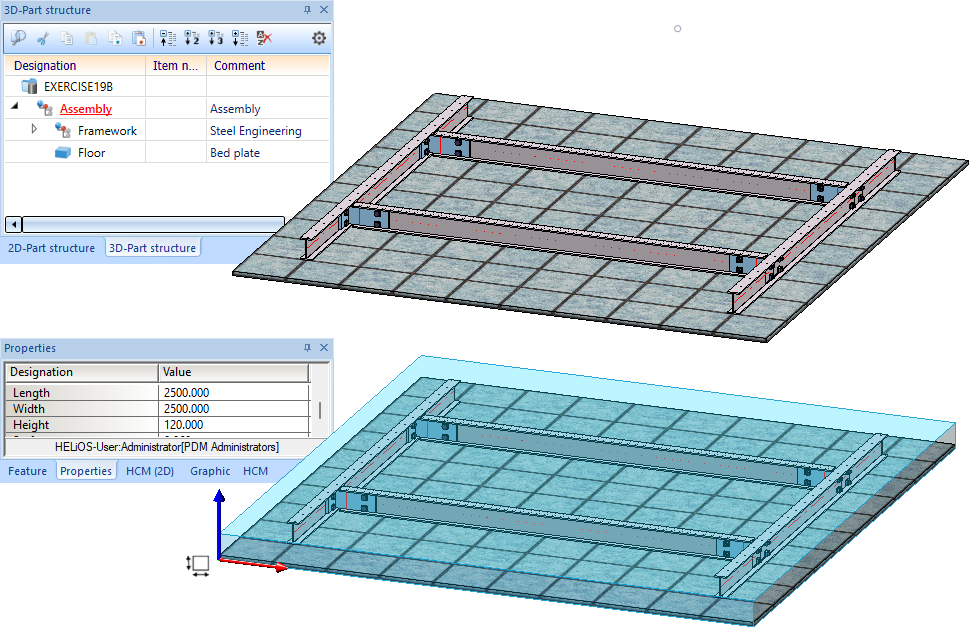Viewport: 974px width, 636px height.
Task: Expand the Framework tree node
Action: [x=34, y=129]
